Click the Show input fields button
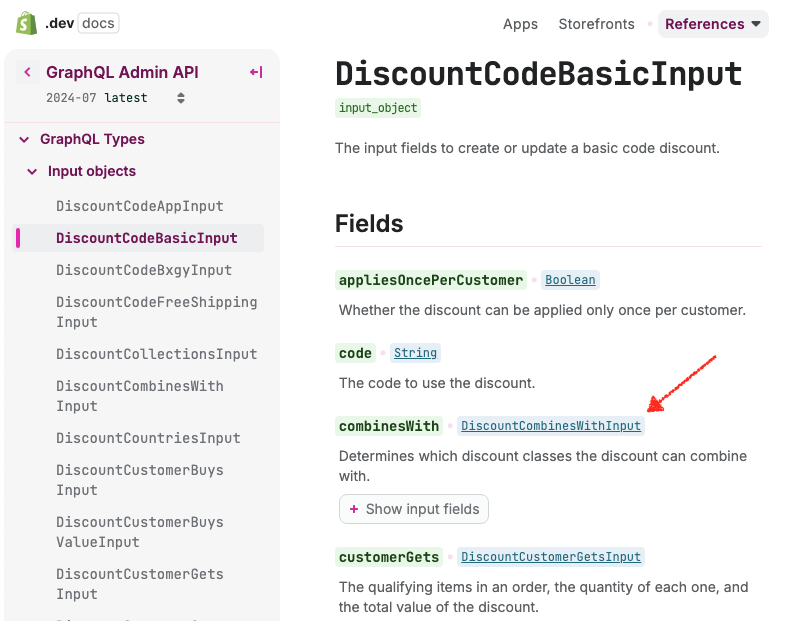Screen dimensions: 810x621 (x=414, y=509)
